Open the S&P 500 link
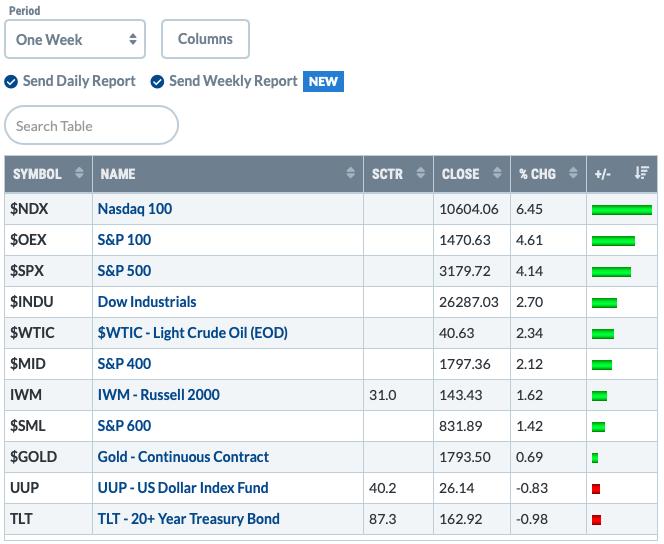 click(124, 271)
